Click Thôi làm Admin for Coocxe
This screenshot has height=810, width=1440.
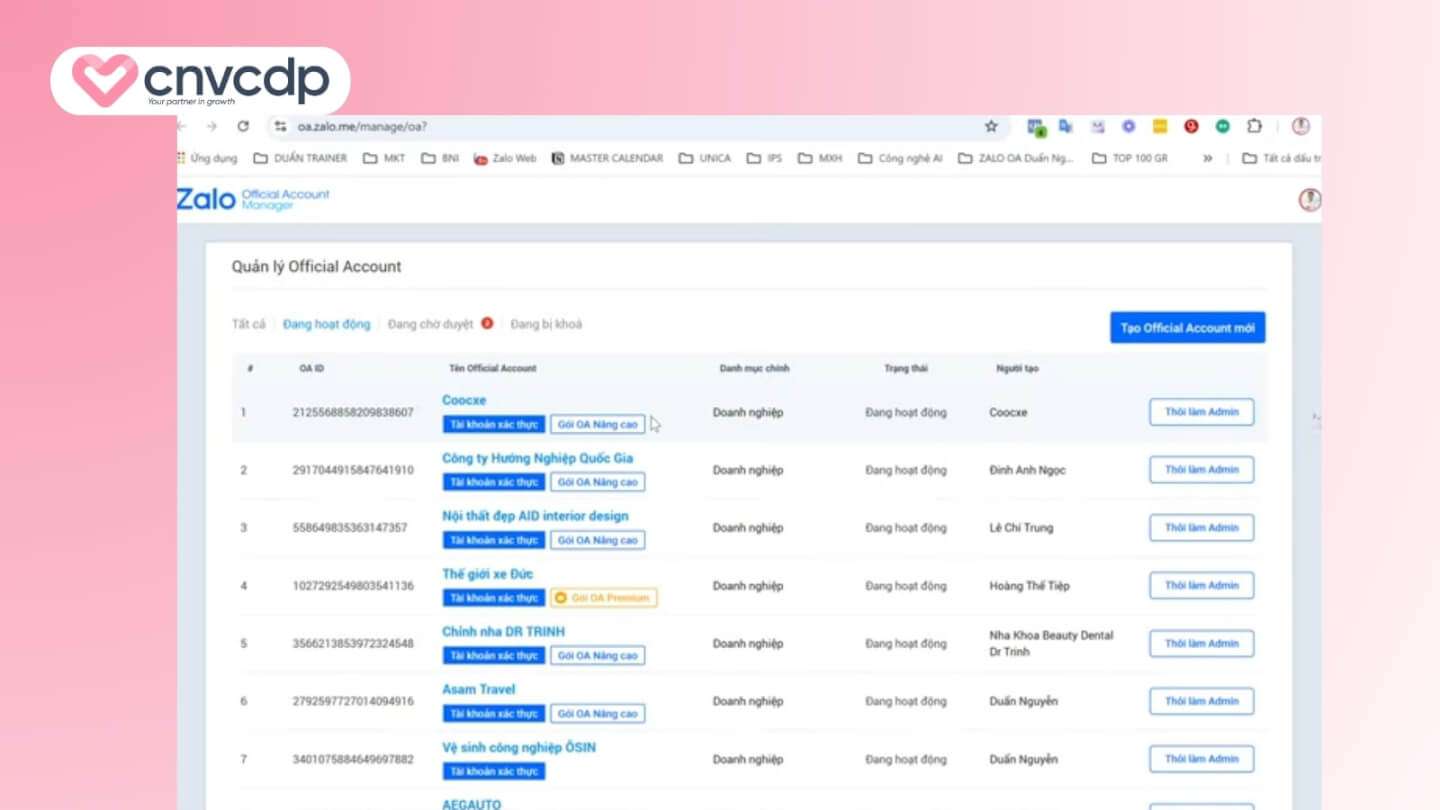tap(1201, 412)
